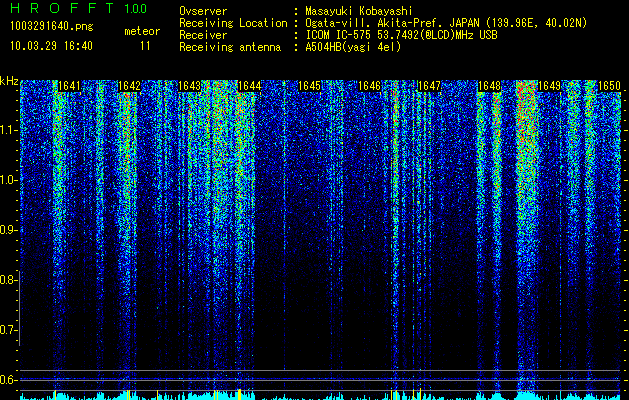Click the HROFFT 1.0.0 title text
The height and width of the screenshot is (400, 629).
click(x=79, y=8)
